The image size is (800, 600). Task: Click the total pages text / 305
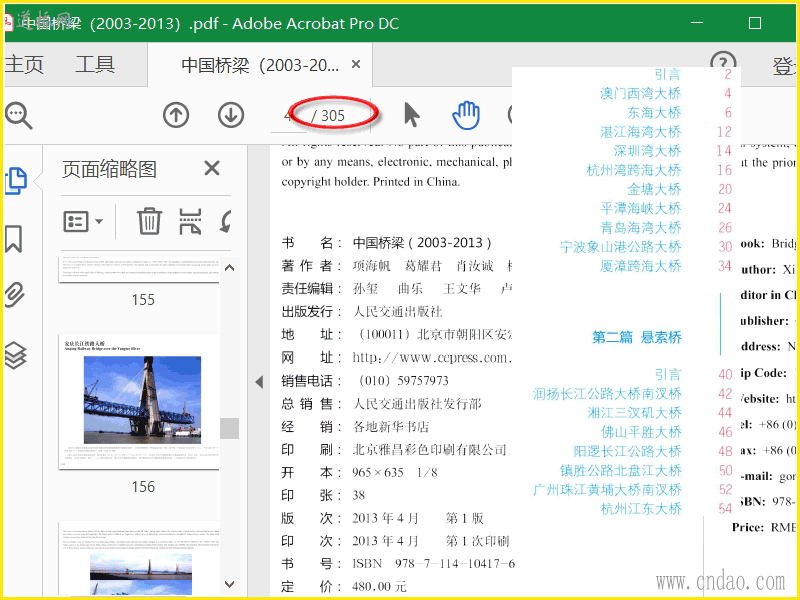(x=328, y=116)
